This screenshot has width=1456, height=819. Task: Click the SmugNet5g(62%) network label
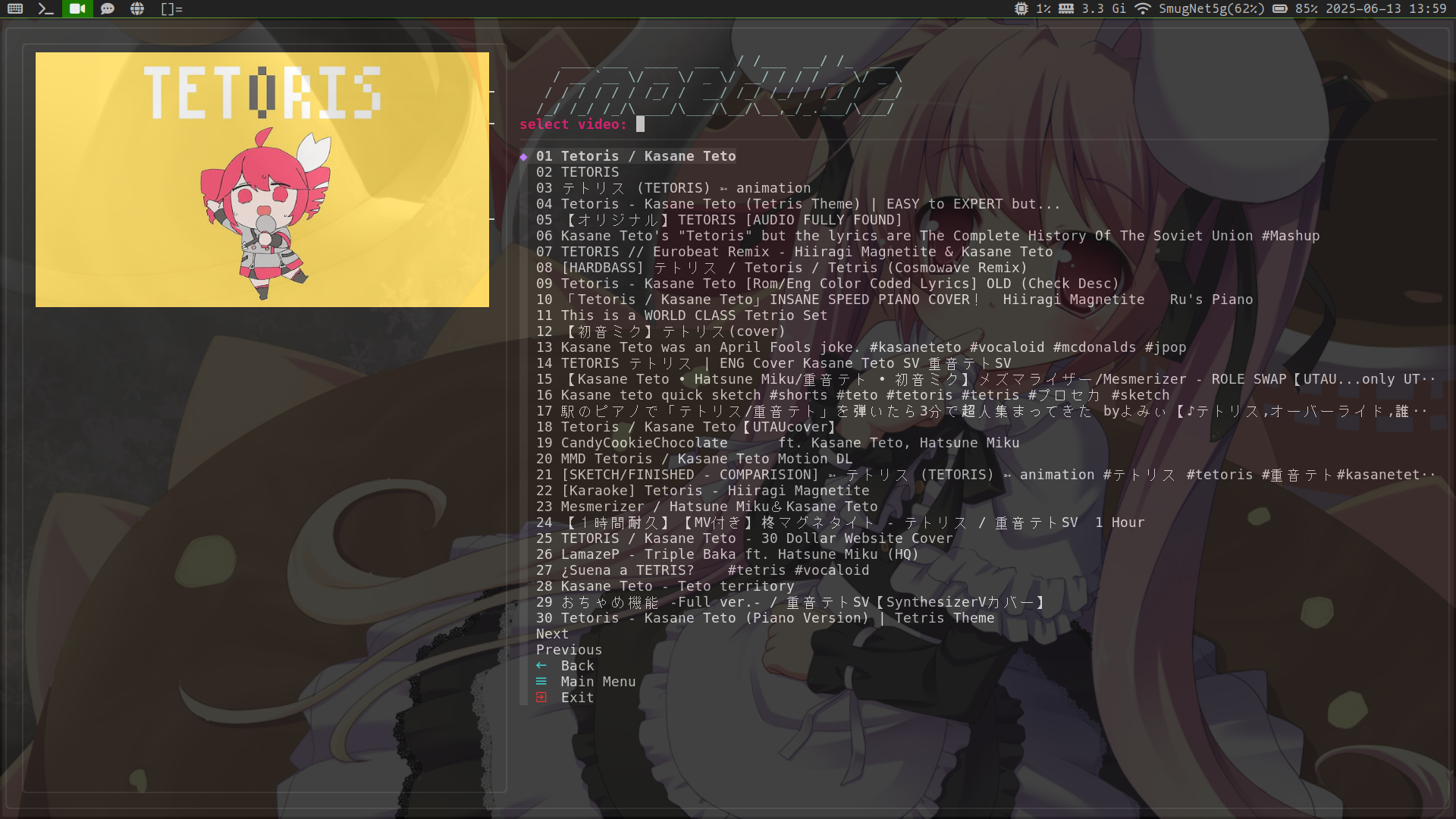tap(1211, 8)
